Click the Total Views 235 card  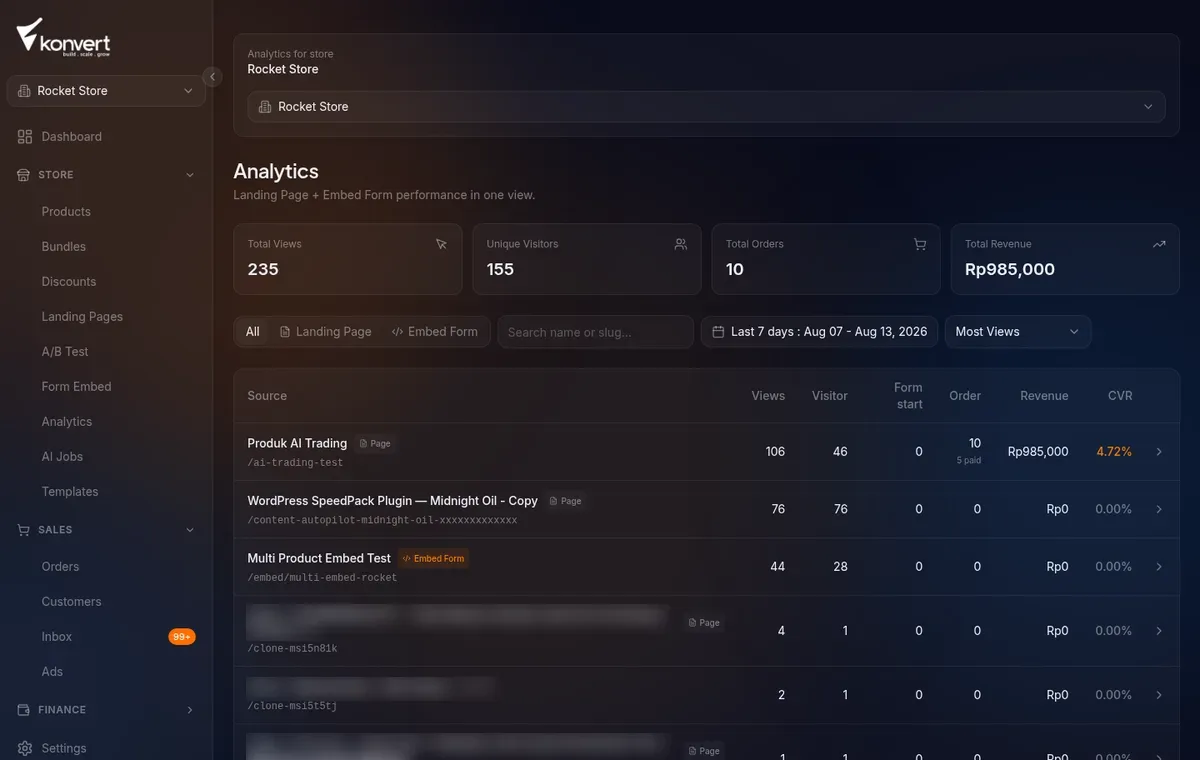pos(348,259)
